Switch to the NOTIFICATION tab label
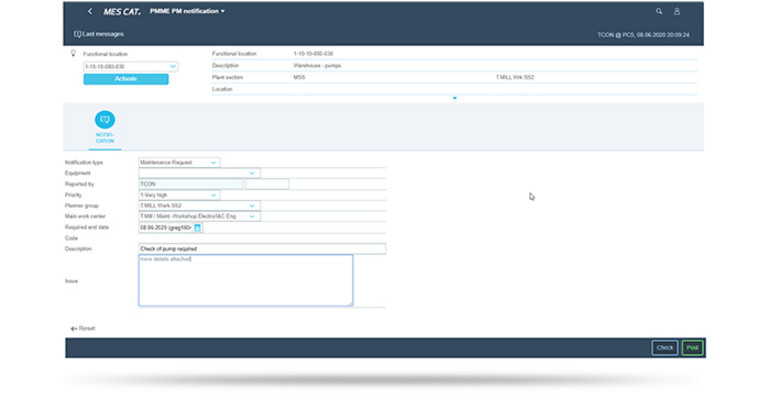The width and height of the screenshot is (770, 400). click(x=105, y=138)
